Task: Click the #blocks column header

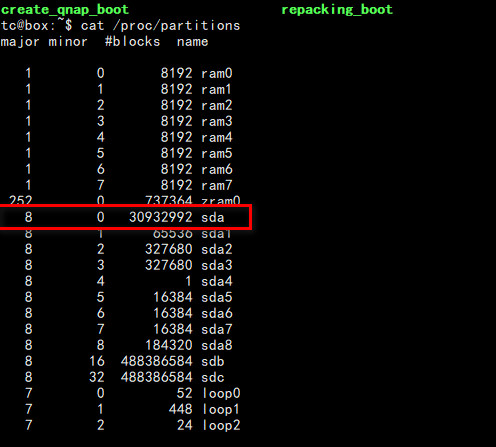Action: pyautogui.click(x=132, y=42)
